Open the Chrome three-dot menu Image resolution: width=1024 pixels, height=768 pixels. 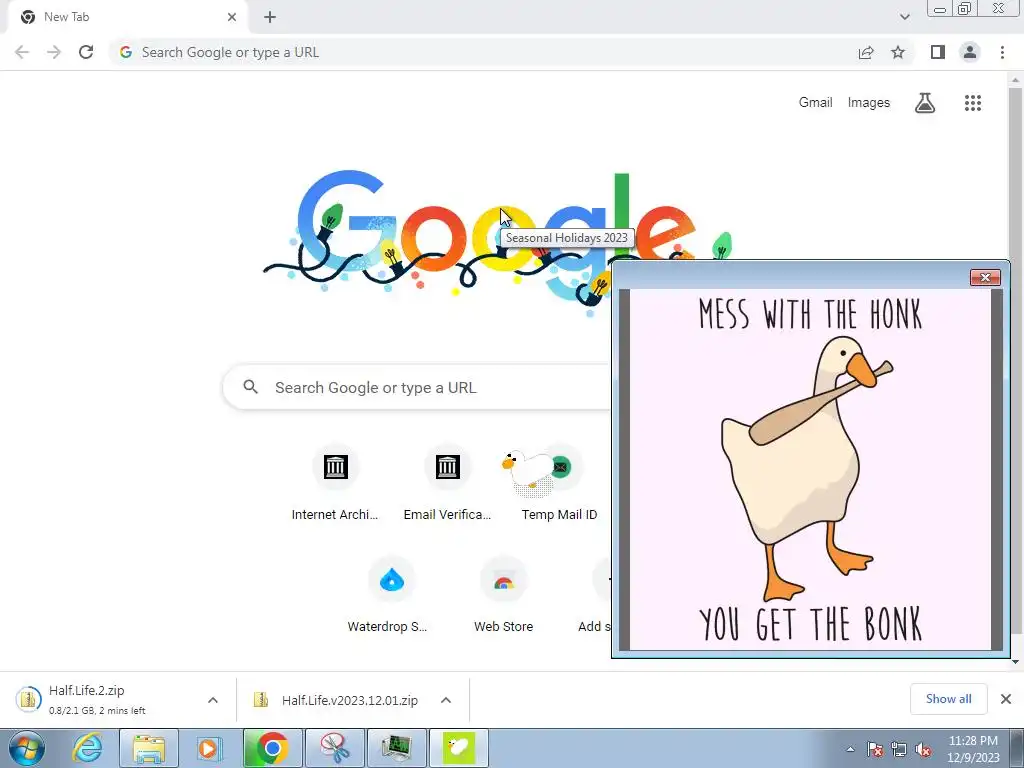pos(1002,52)
